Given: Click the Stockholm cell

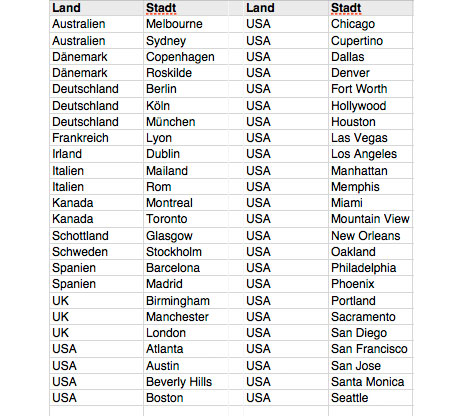Looking at the screenshot, I should tap(186, 252).
